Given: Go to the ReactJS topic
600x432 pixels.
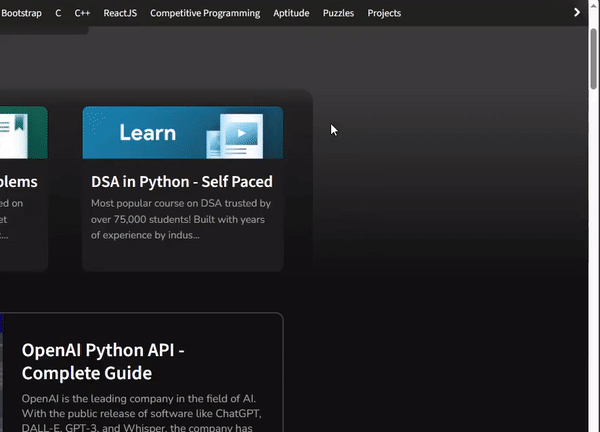Looking at the screenshot, I should 120,13.
